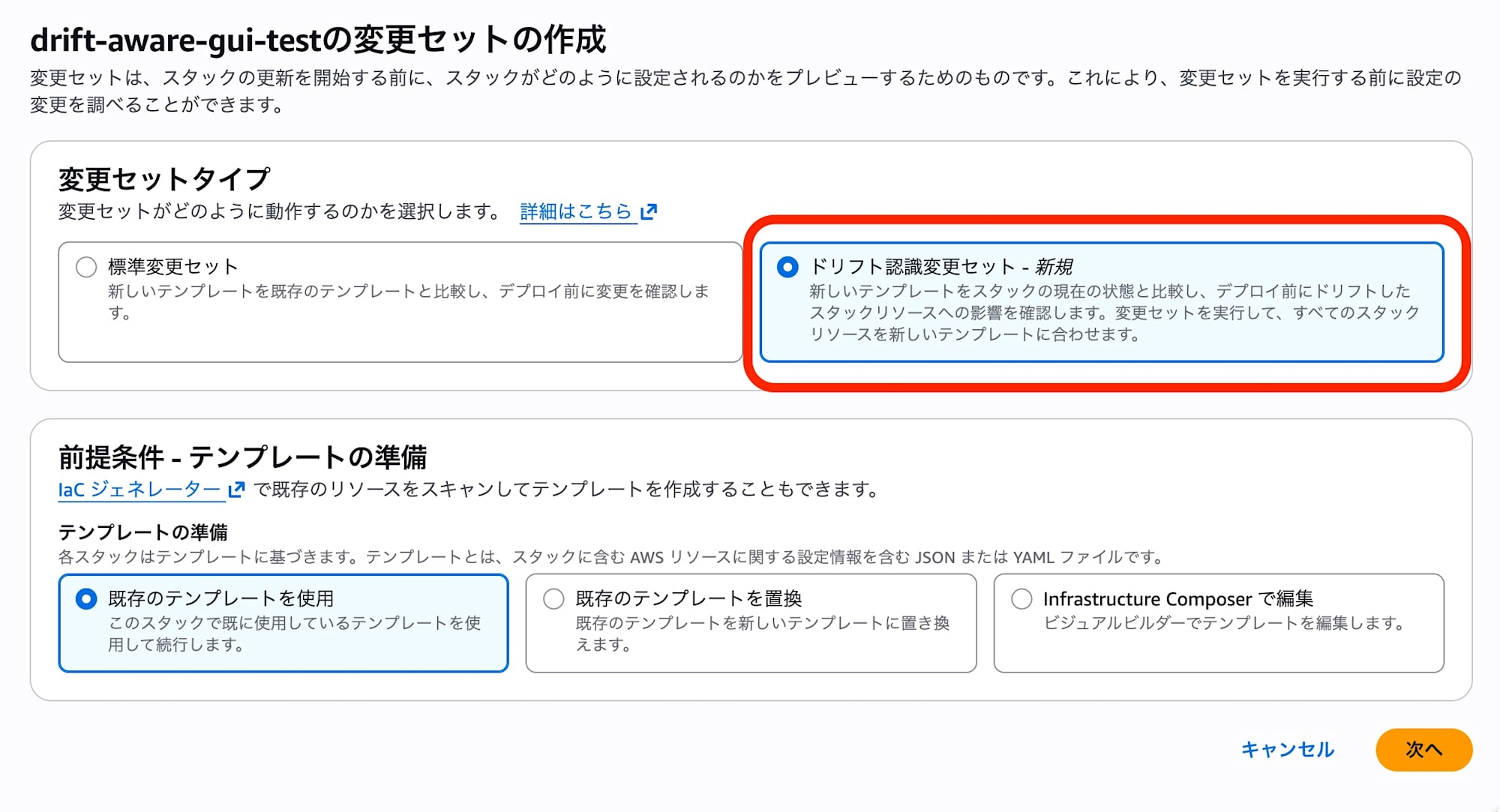The image size is (1500, 812).
Task: Click the external link icon beside IaC ジェネレーター
Action: click(x=236, y=490)
